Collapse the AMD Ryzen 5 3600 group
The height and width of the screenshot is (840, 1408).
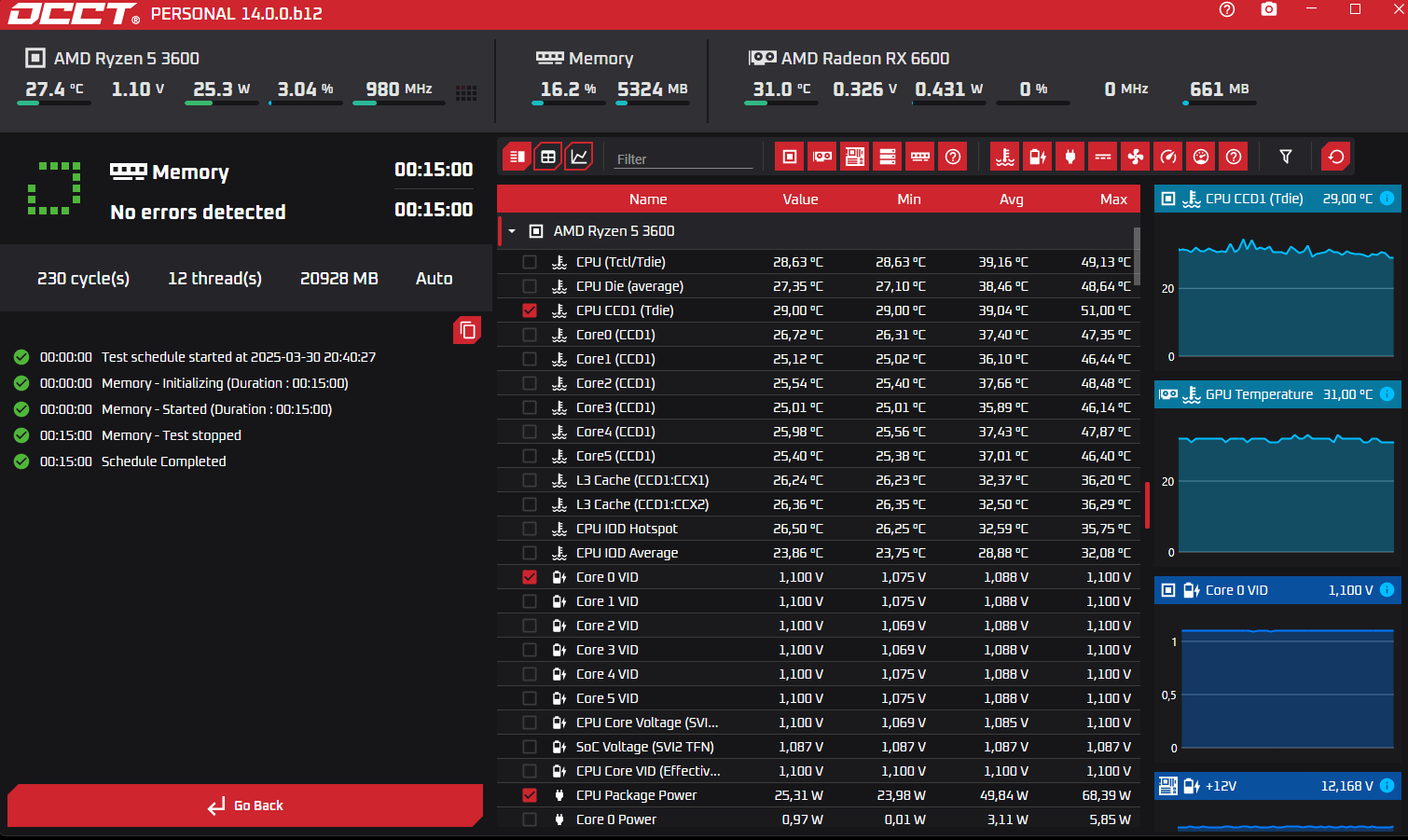(x=512, y=231)
